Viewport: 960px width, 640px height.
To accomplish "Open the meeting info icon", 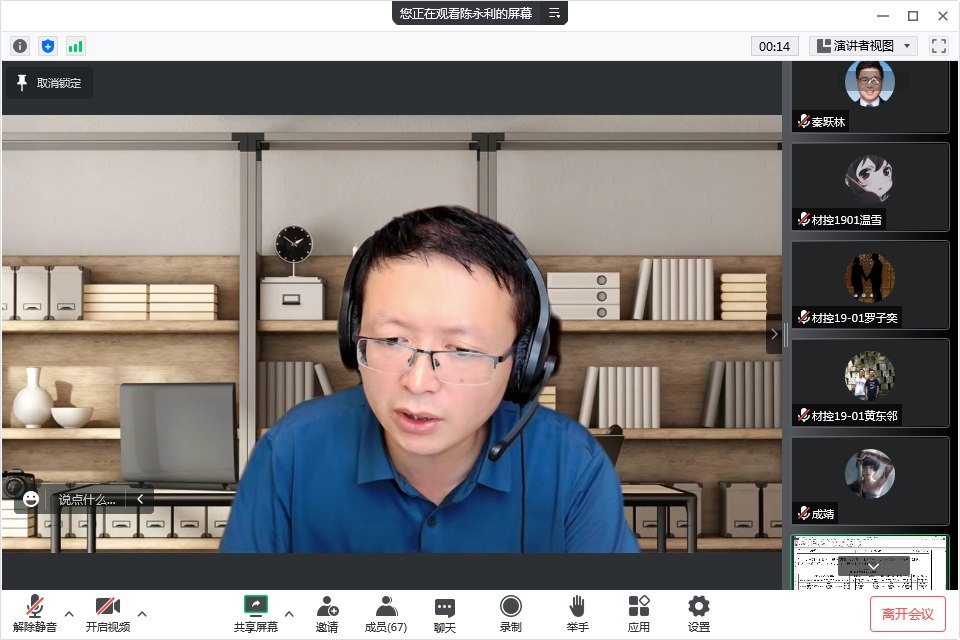I will 20,46.
